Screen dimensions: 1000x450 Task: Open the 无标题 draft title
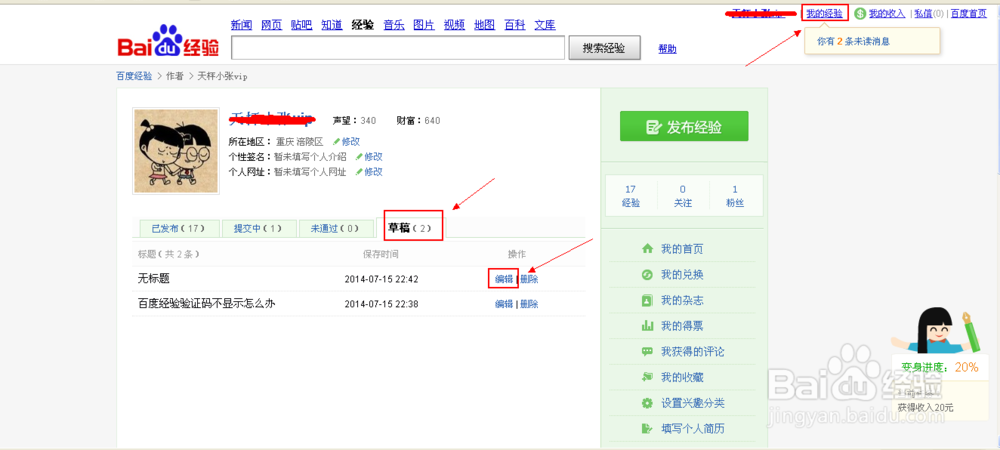pyautogui.click(x=154, y=279)
